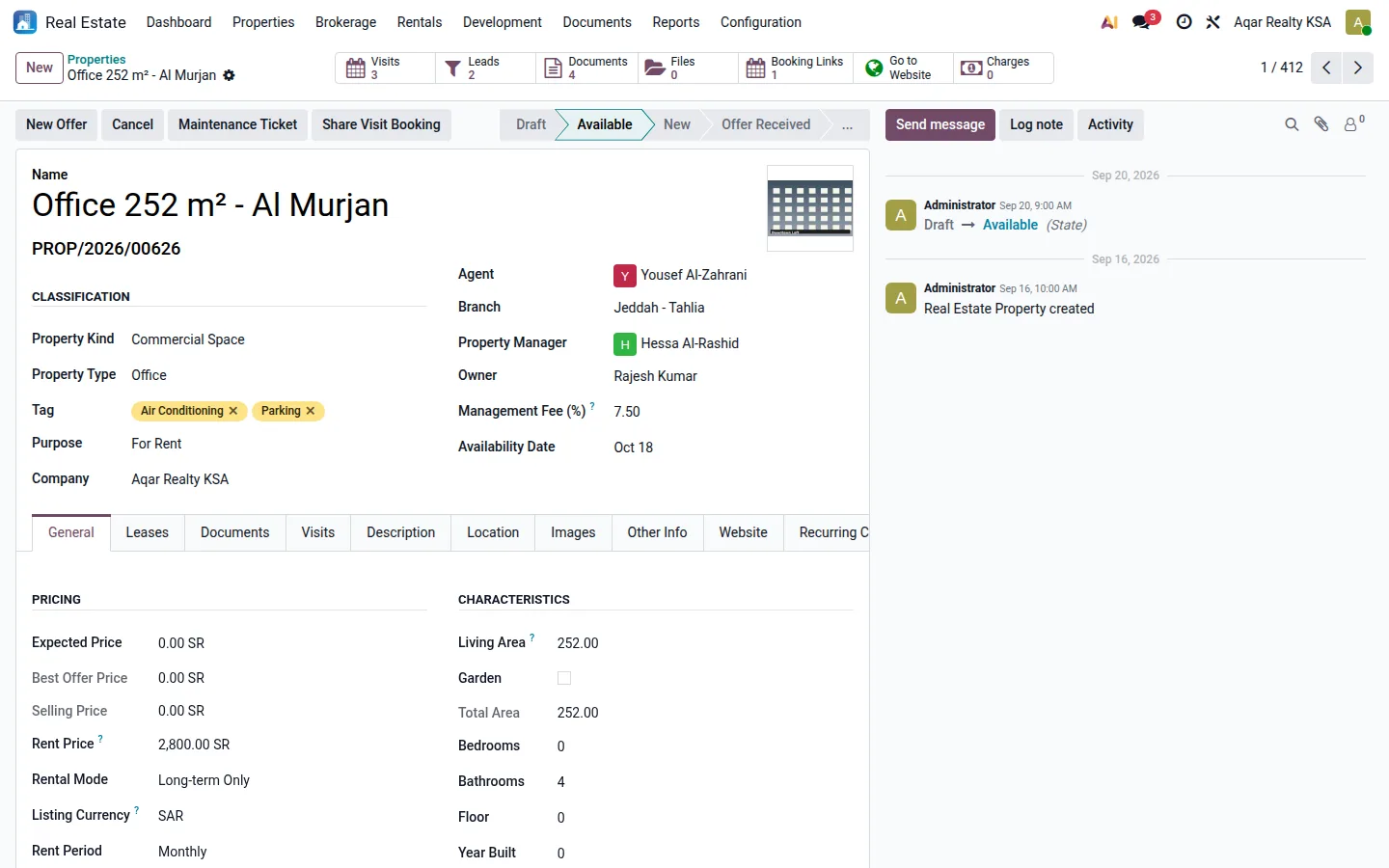Open the Booking Links smart button
The height and width of the screenshot is (868, 1389).
pos(796,68)
